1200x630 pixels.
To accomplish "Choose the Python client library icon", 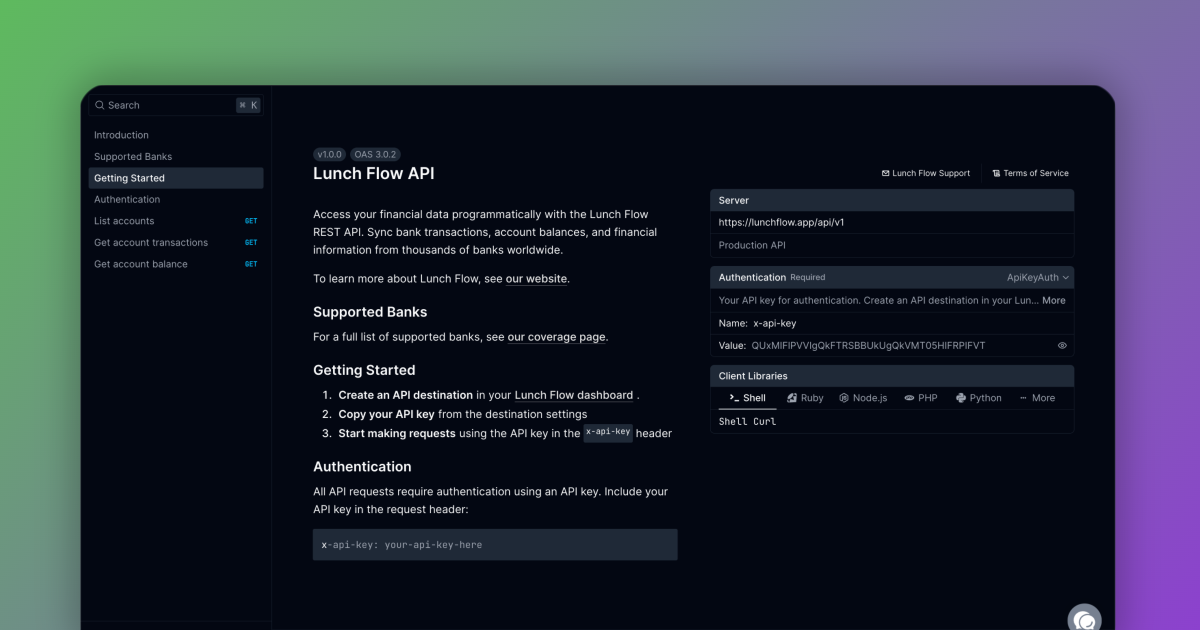I will point(961,398).
